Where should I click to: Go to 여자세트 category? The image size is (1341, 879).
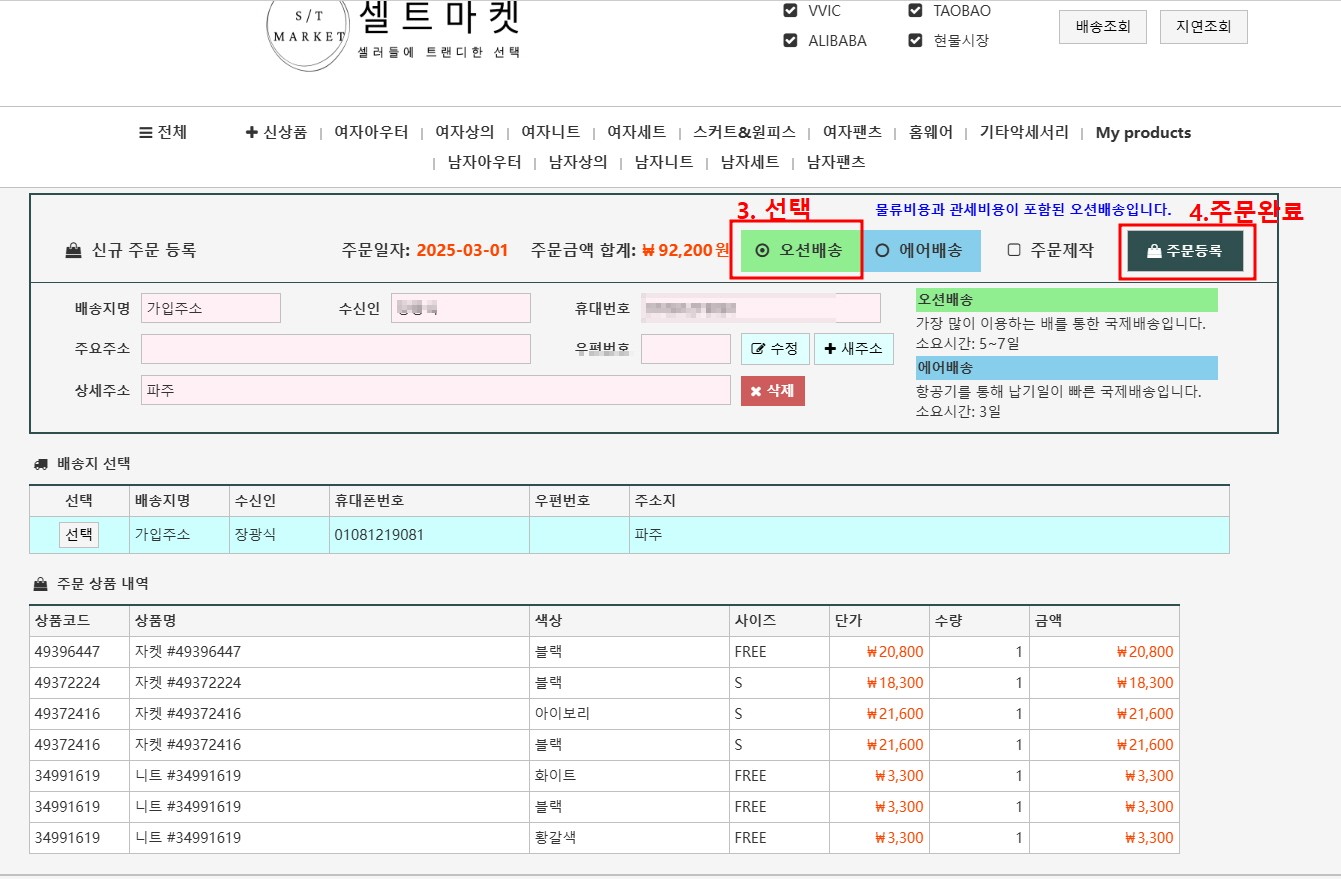click(637, 132)
